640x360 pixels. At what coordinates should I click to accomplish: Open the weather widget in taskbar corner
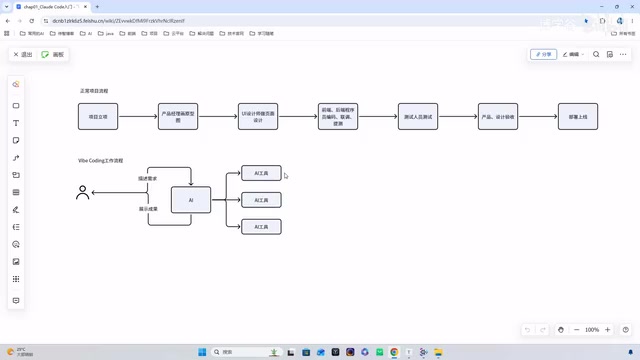(20, 352)
